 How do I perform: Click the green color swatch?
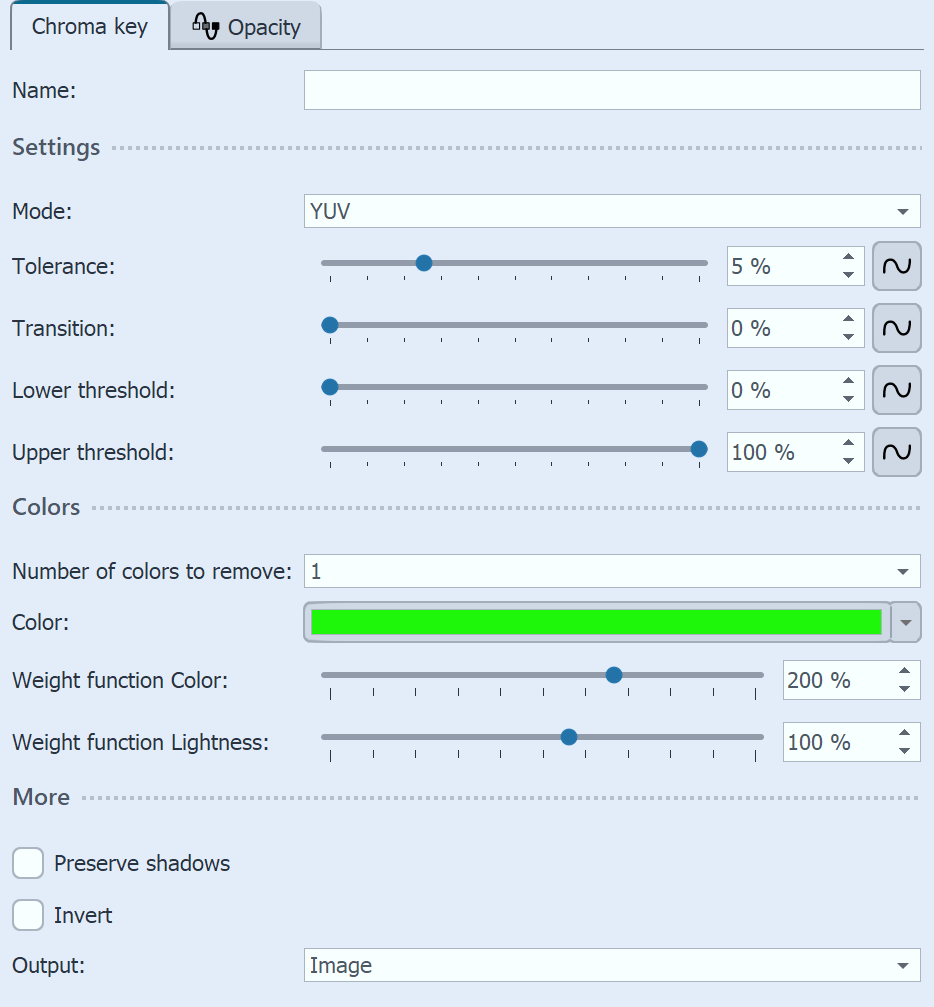tap(595, 621)
